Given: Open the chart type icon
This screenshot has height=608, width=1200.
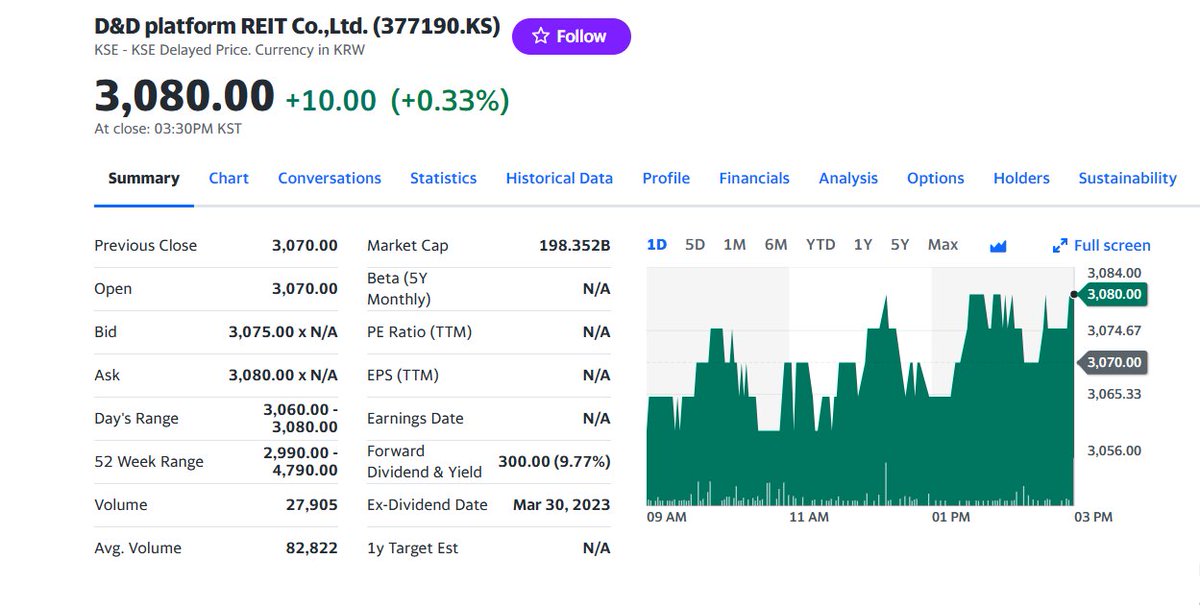Looking at the screenshot, I should pyautogui.click(x=997, y=246).
